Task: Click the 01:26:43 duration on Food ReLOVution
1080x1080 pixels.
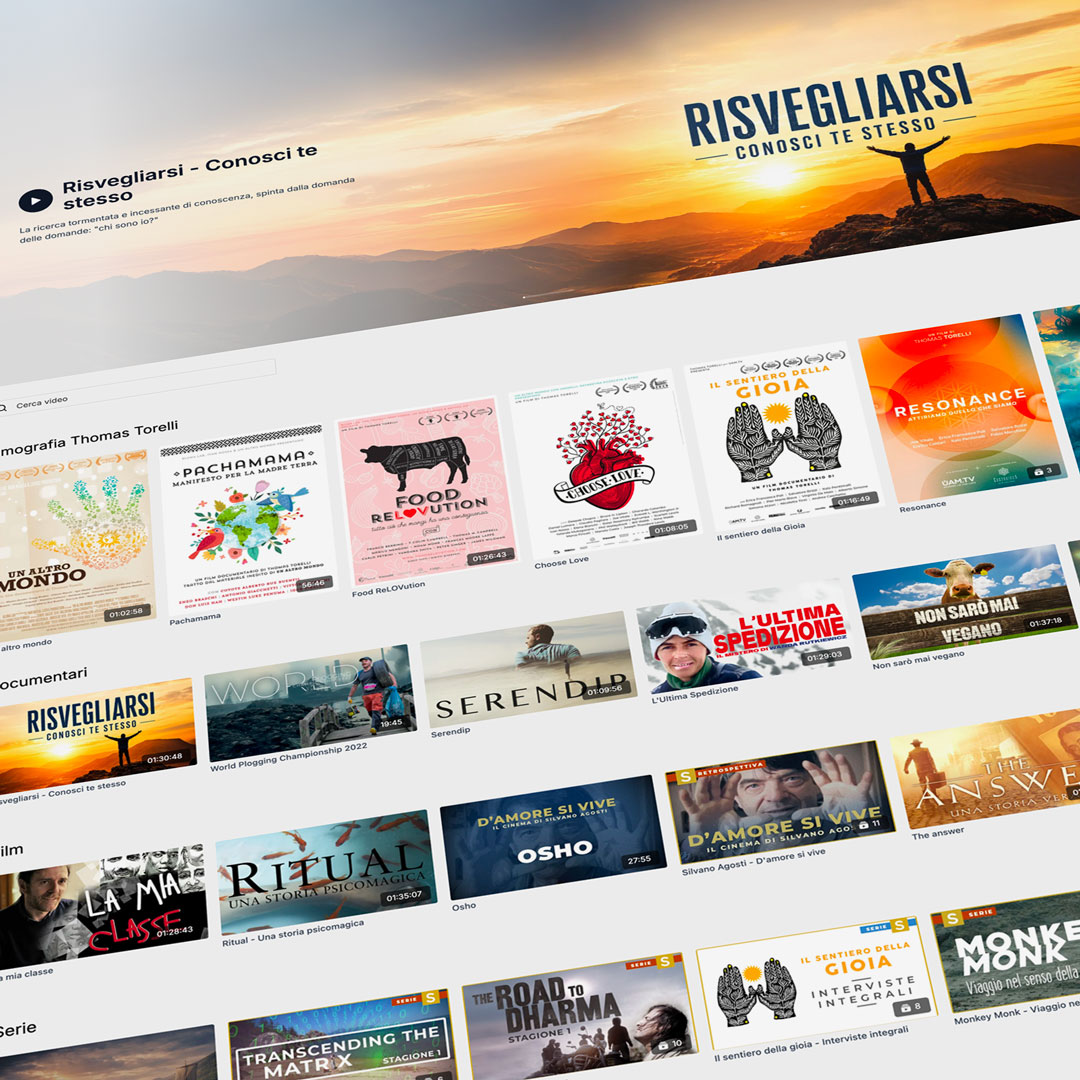Action: point(490,556)
